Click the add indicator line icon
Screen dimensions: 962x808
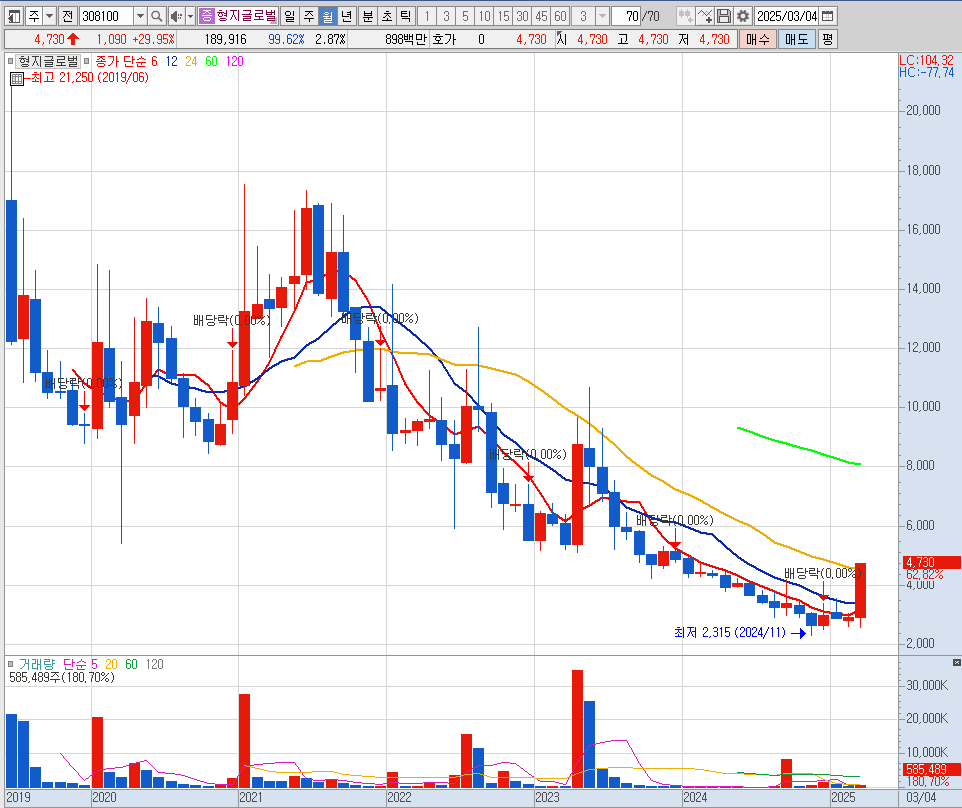(705, 16)
